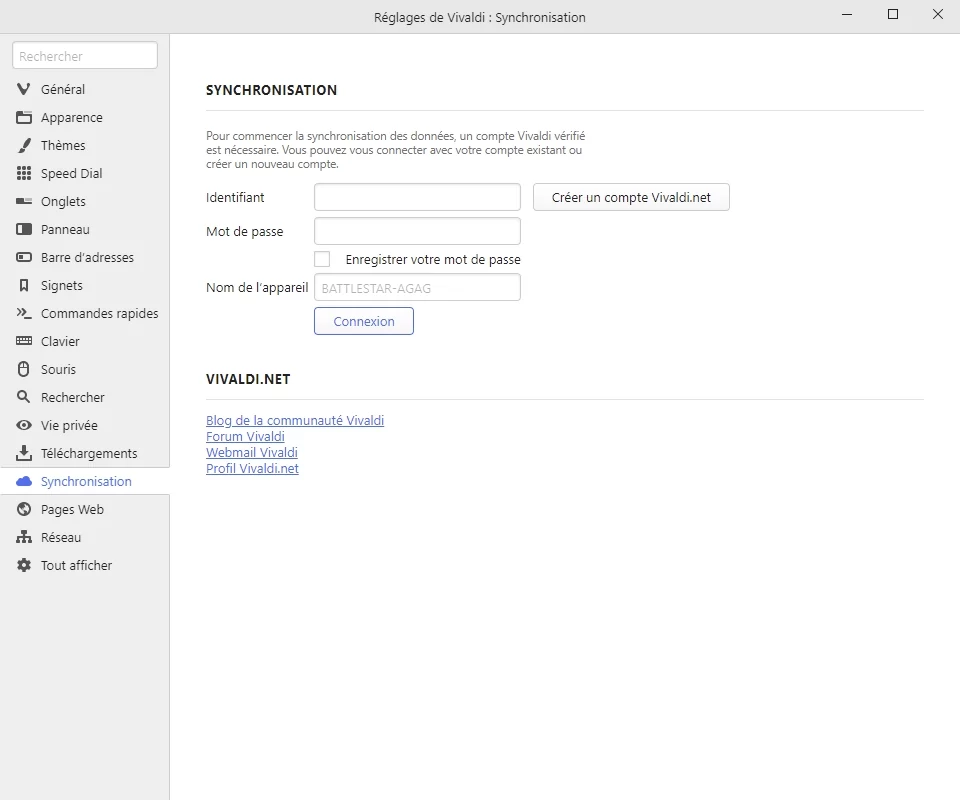
Task: Select the Synchronisation label in sidebar
Action: tap(86, 482)
